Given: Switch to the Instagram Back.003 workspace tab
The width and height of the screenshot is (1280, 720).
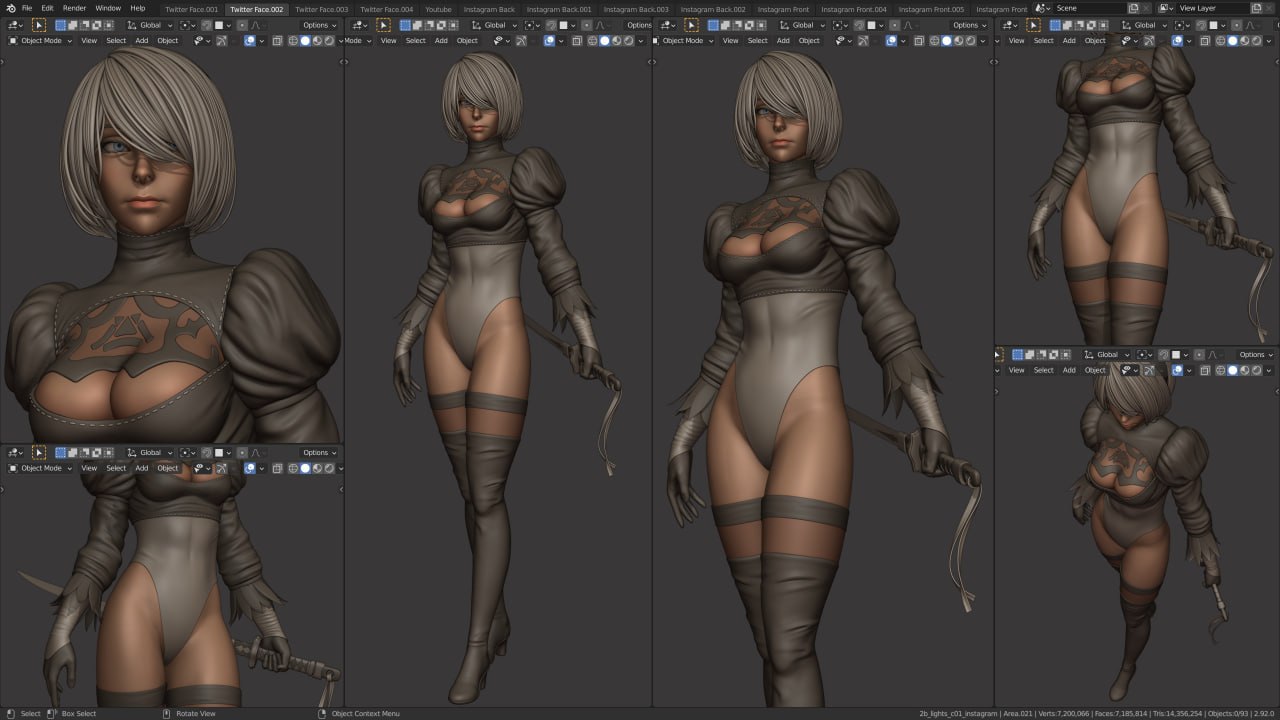Looking at the screenshot, I should 636,9.
